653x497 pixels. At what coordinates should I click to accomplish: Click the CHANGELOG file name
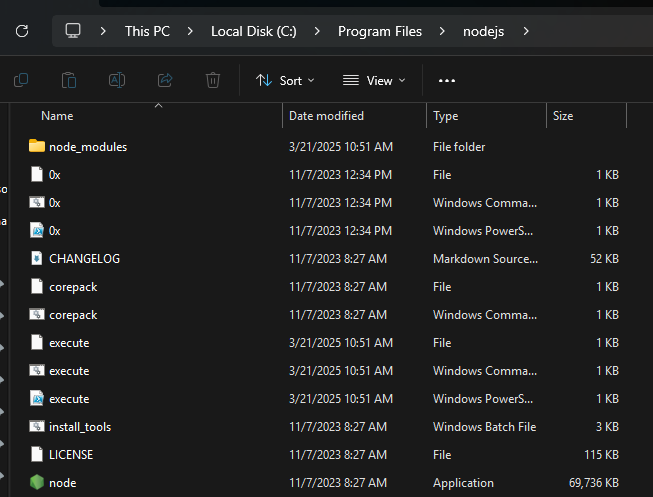pos(85,259)
